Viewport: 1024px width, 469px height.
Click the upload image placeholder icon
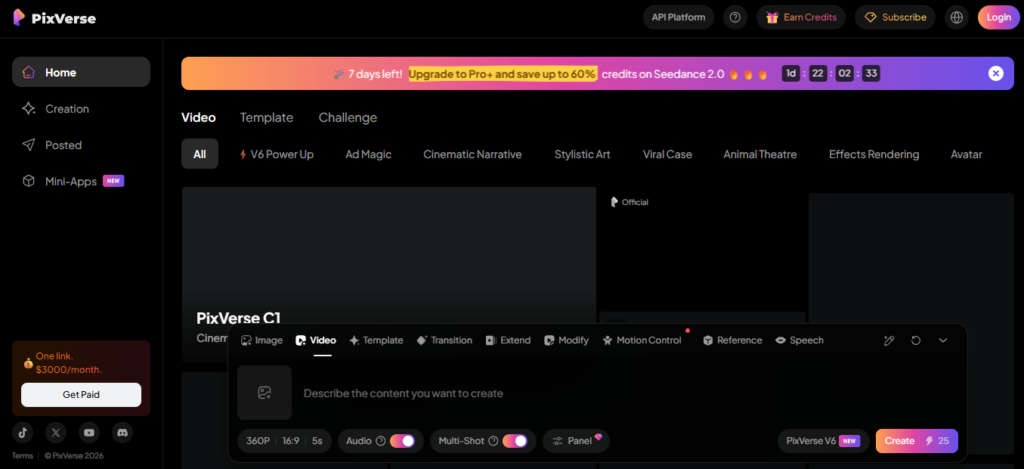pos(264,393)
